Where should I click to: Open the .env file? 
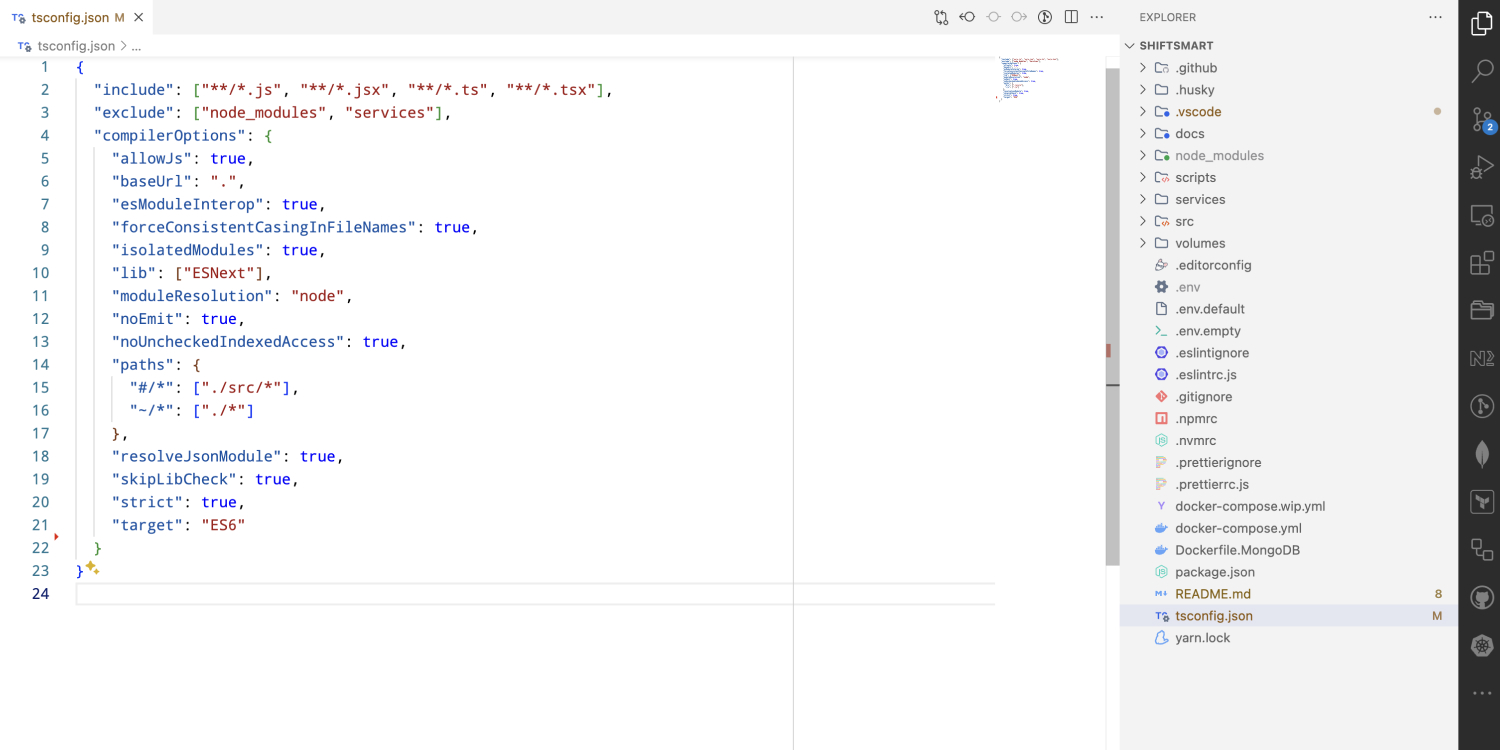tap(1289, 287)
